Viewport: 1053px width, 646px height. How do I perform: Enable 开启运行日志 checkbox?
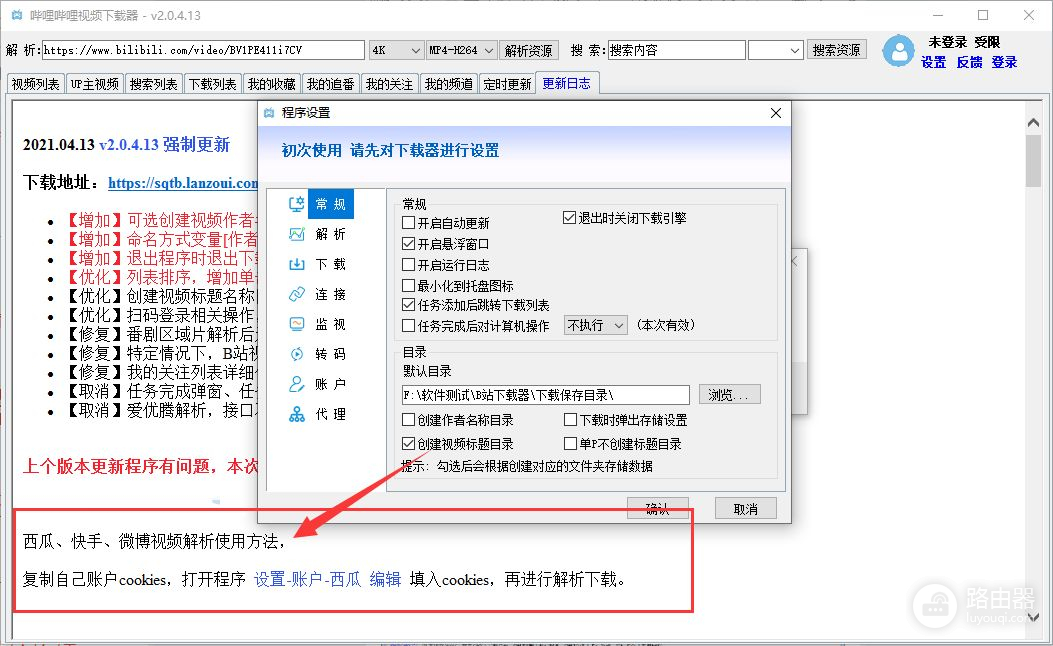(408, 265)
